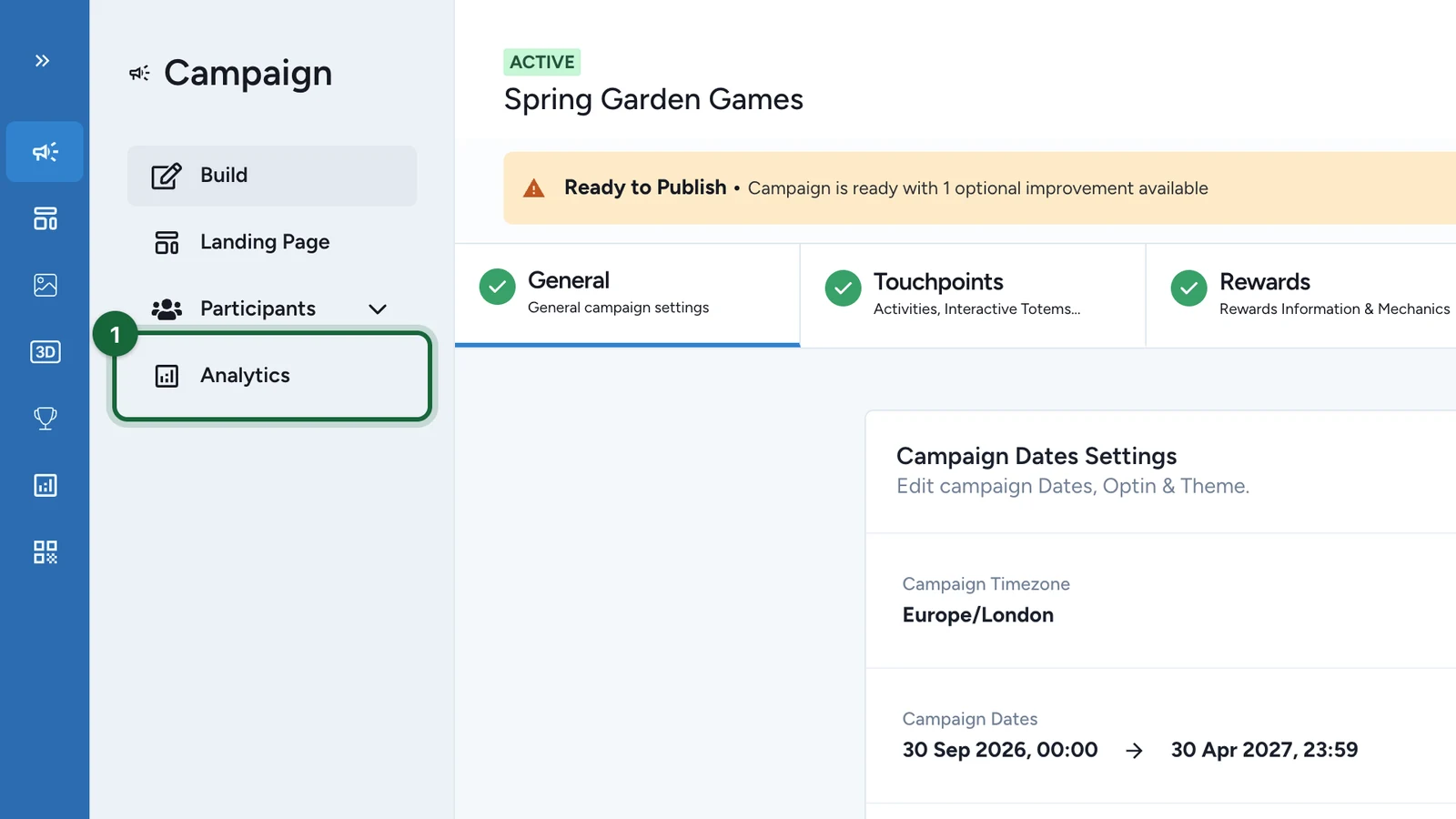Click the green checkmark beside Touchpoints
The width and height of the screenshot is (1456, 819).
tap(843, 288)
